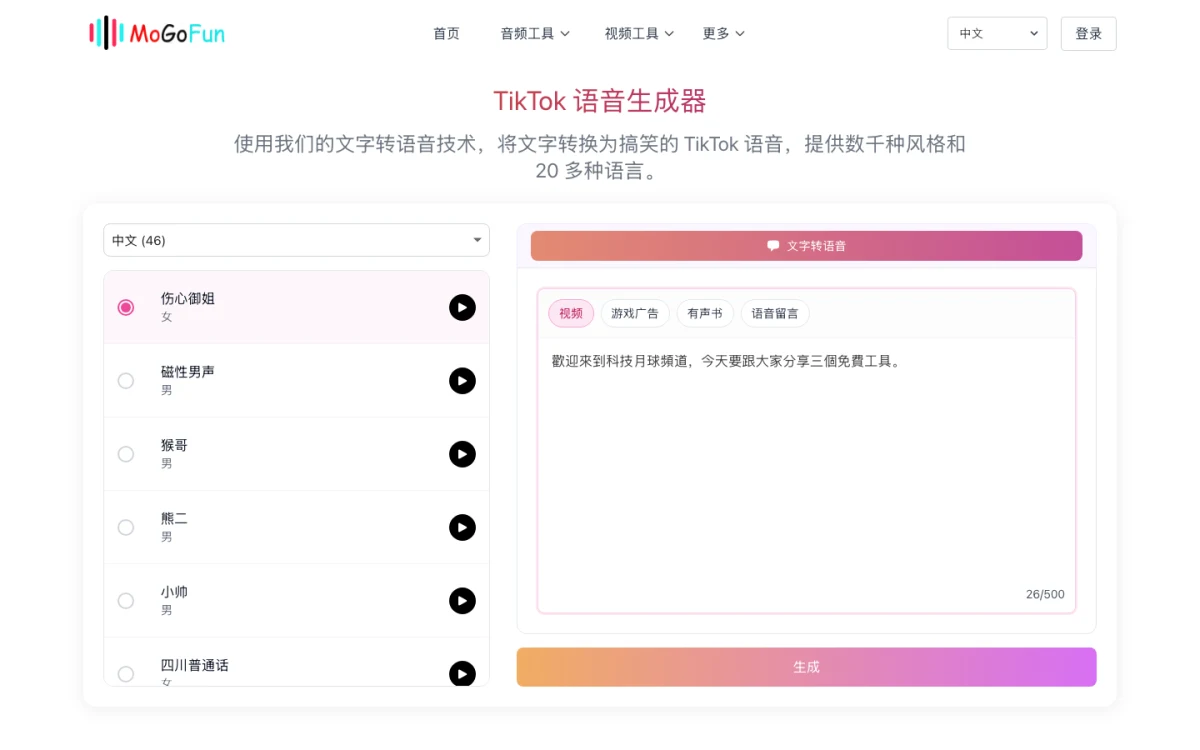Click the 伤心御姐 voice name
1200x750 pixels.
click(x=188, y=298)
